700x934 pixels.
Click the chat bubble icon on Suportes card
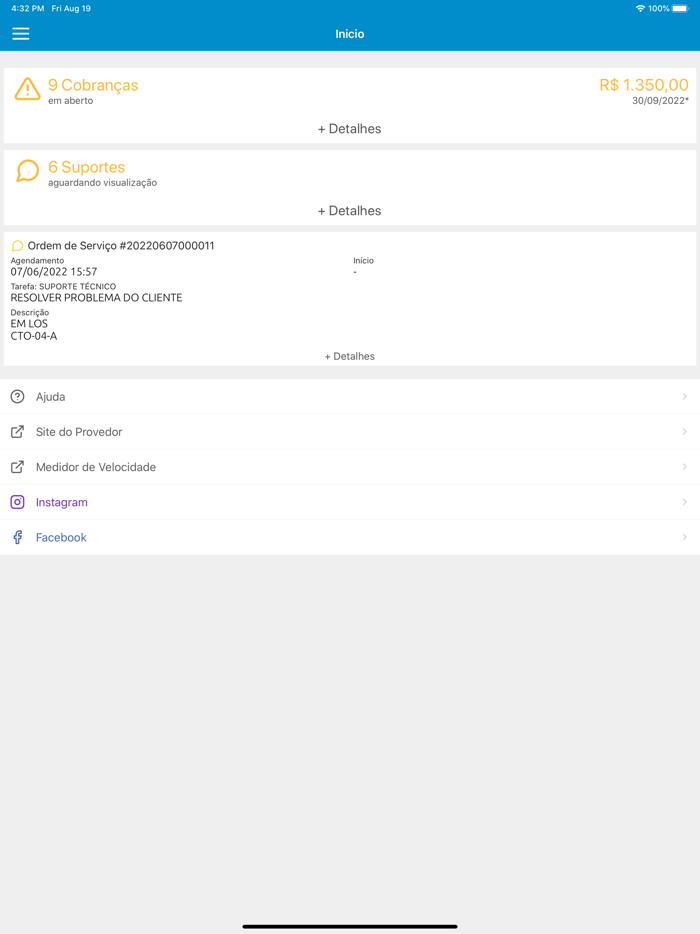(x=24, y=171)
